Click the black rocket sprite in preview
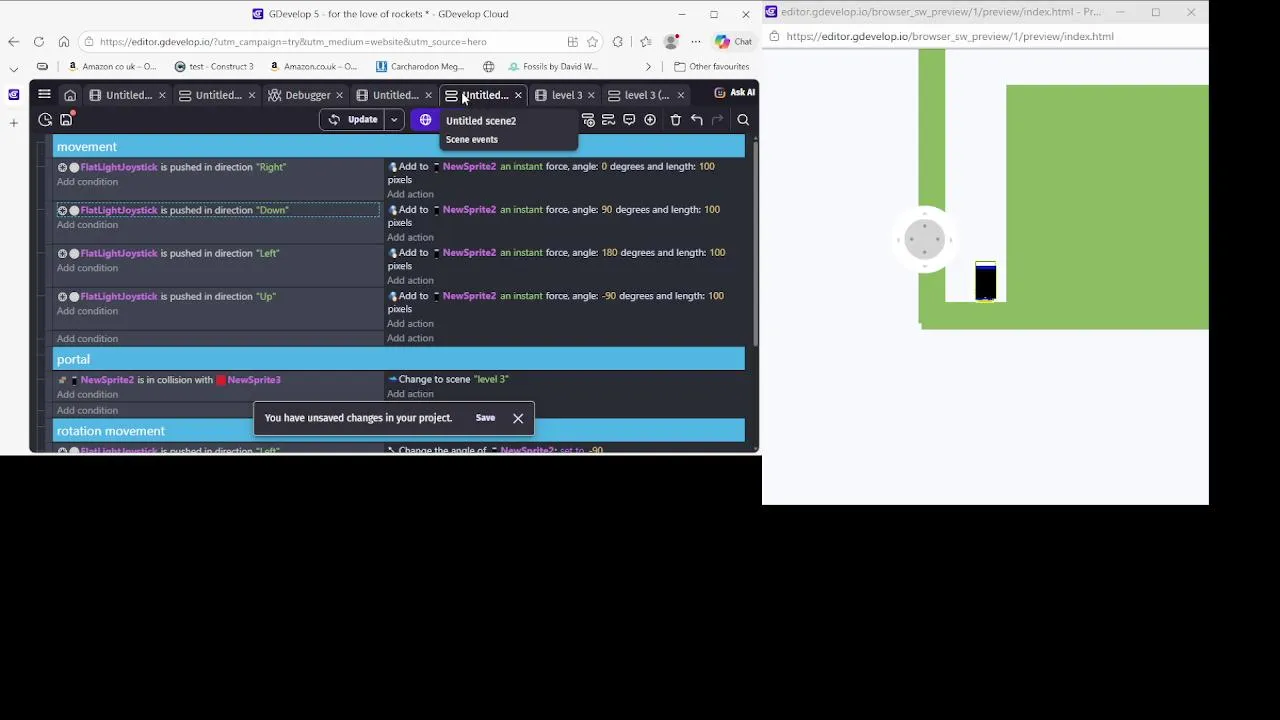1280x720 pixels. click(x=985, y=281)
